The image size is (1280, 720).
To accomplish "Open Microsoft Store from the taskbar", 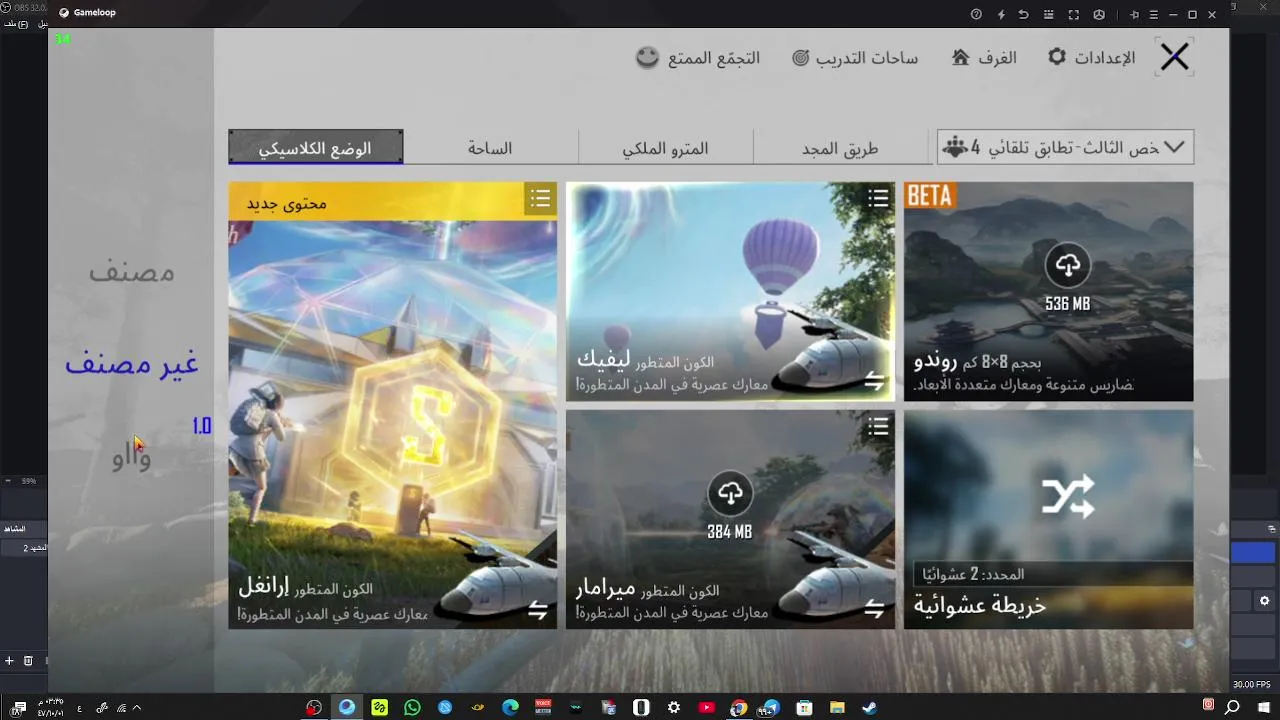I will 804,707.
